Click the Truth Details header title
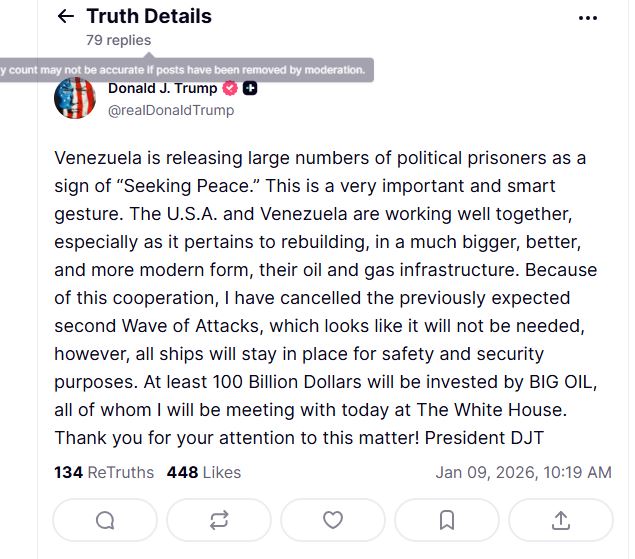 click(x=149, y=16)
